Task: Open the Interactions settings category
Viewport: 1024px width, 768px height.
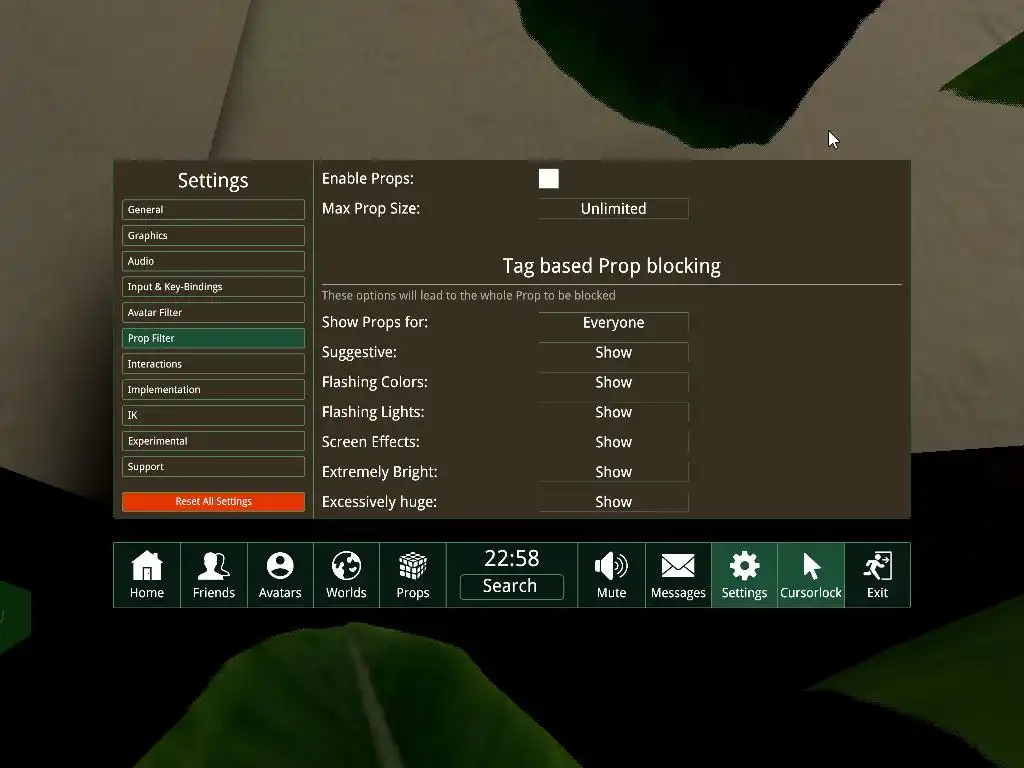Action: point(213,364)
